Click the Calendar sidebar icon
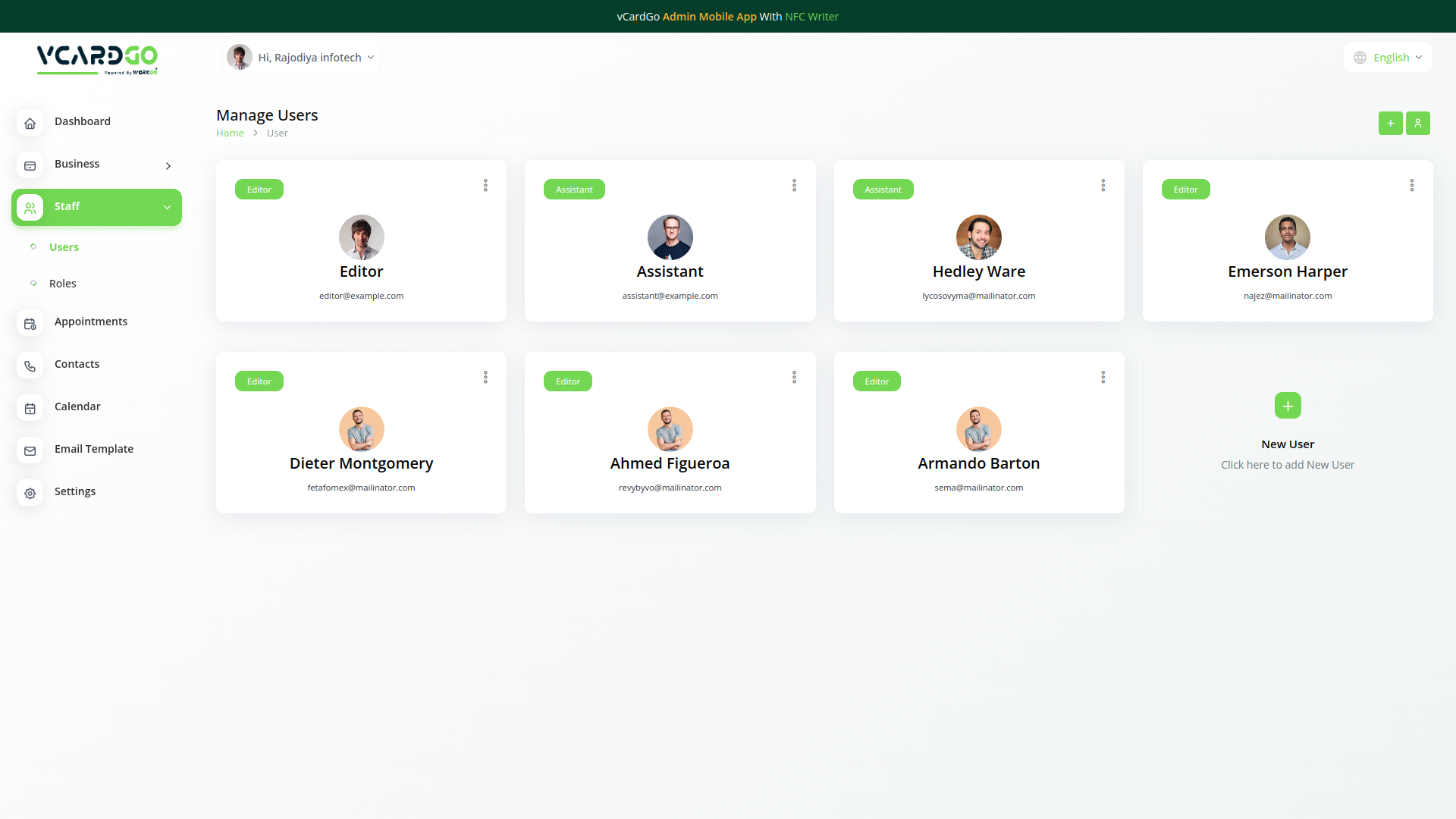 (x=30, y=408)
